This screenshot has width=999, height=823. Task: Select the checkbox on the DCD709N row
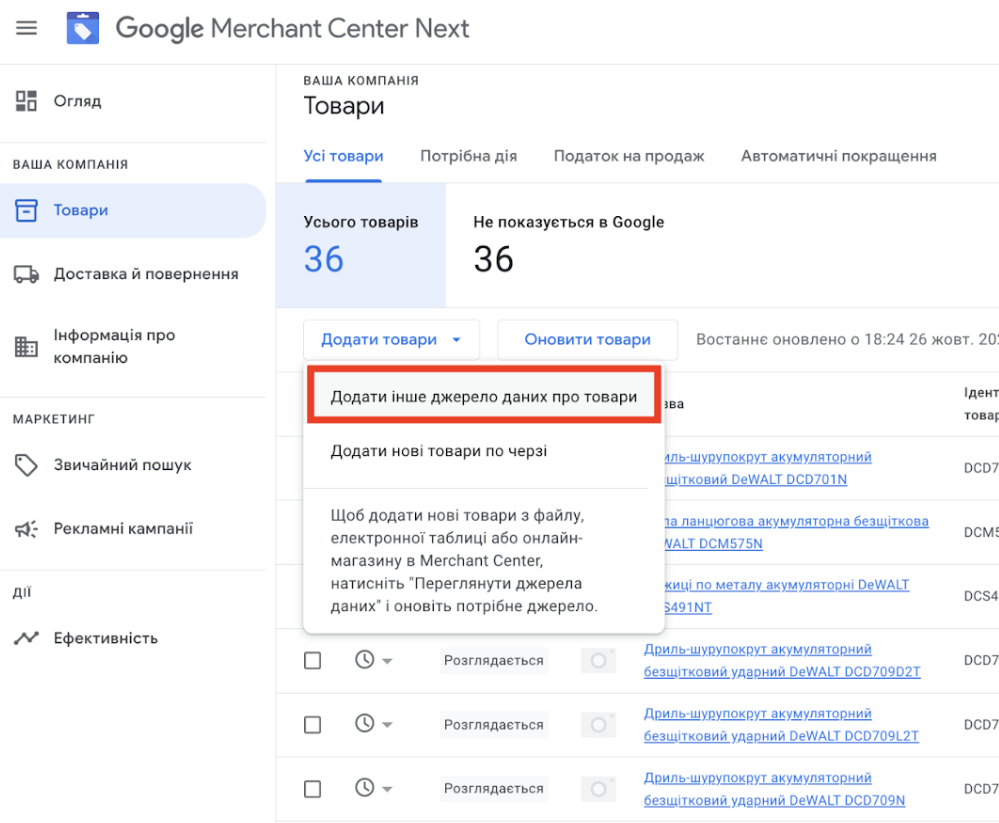pos(312,788)
